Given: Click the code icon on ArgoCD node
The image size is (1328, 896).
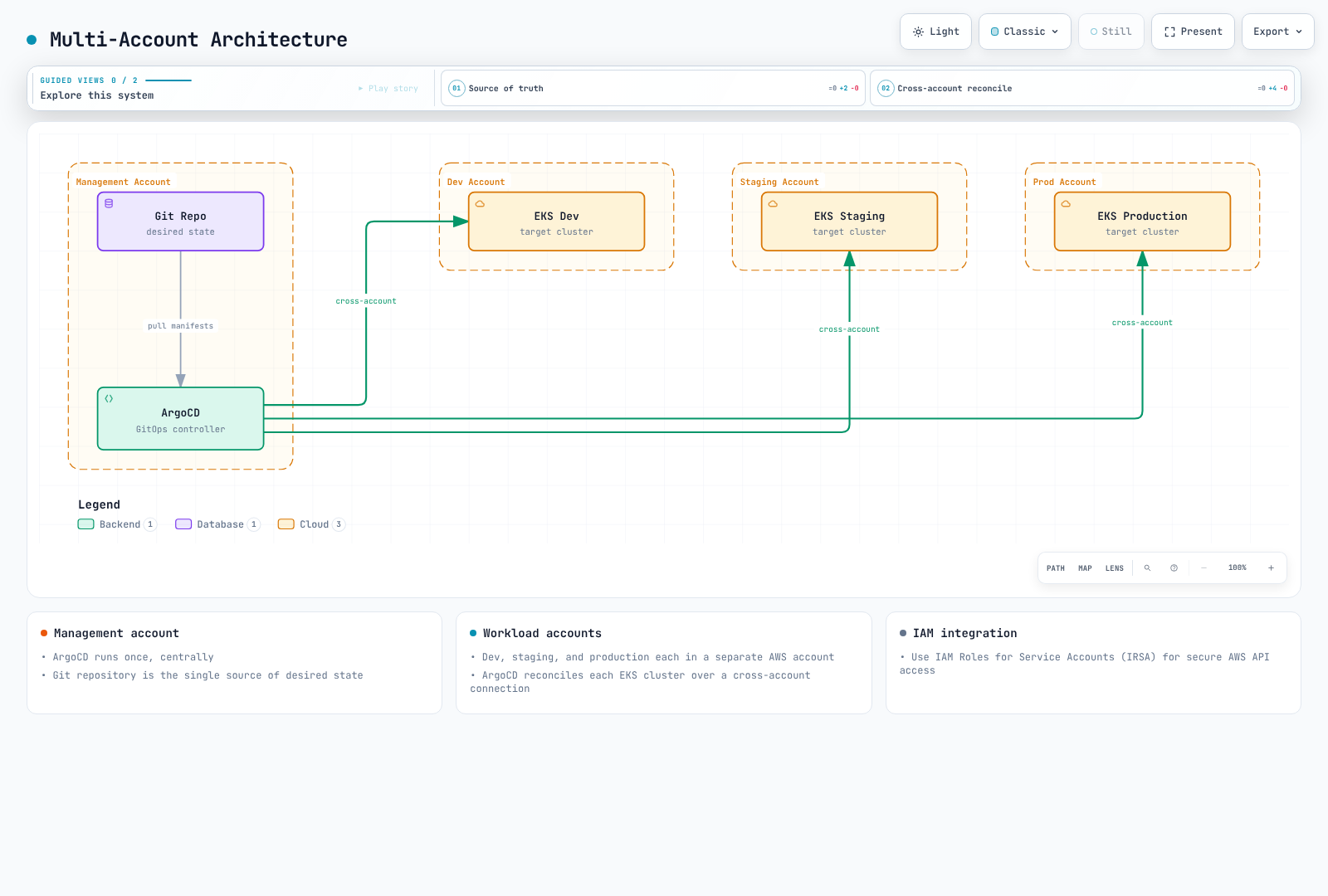Looking at the screenshot, I should coord(109,398).
